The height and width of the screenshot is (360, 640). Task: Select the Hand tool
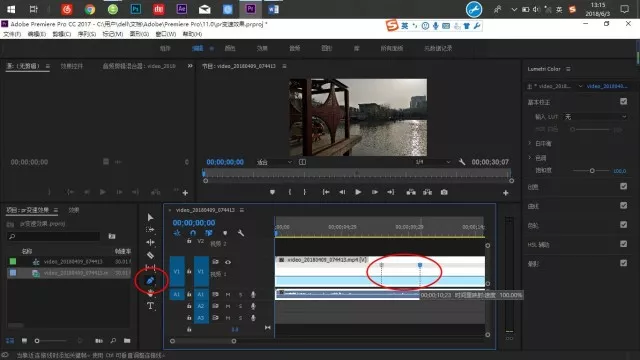pos(150,293)
